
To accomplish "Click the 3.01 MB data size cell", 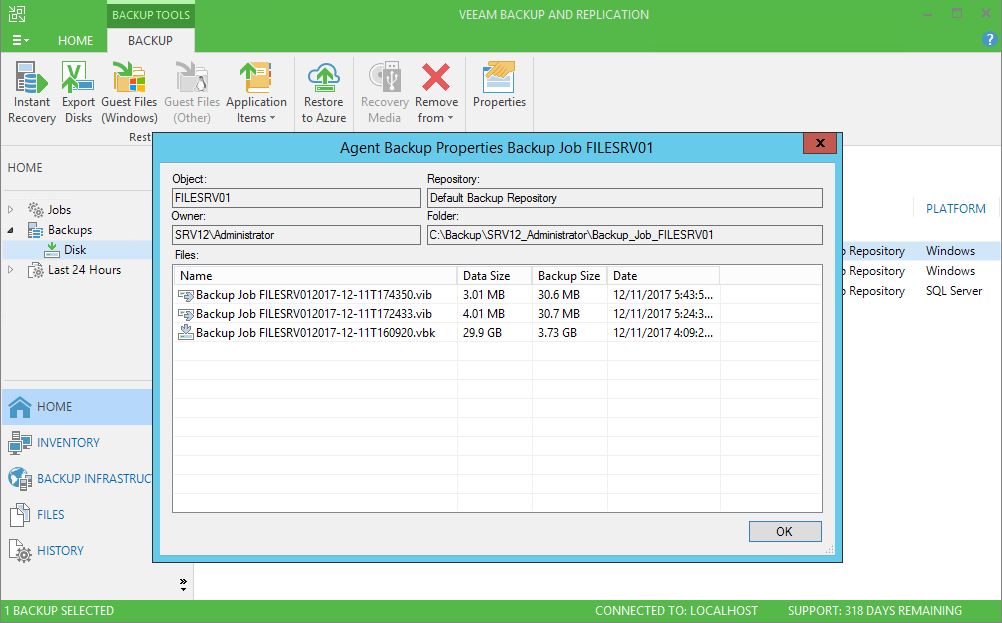I will click(x=484, y=295).
